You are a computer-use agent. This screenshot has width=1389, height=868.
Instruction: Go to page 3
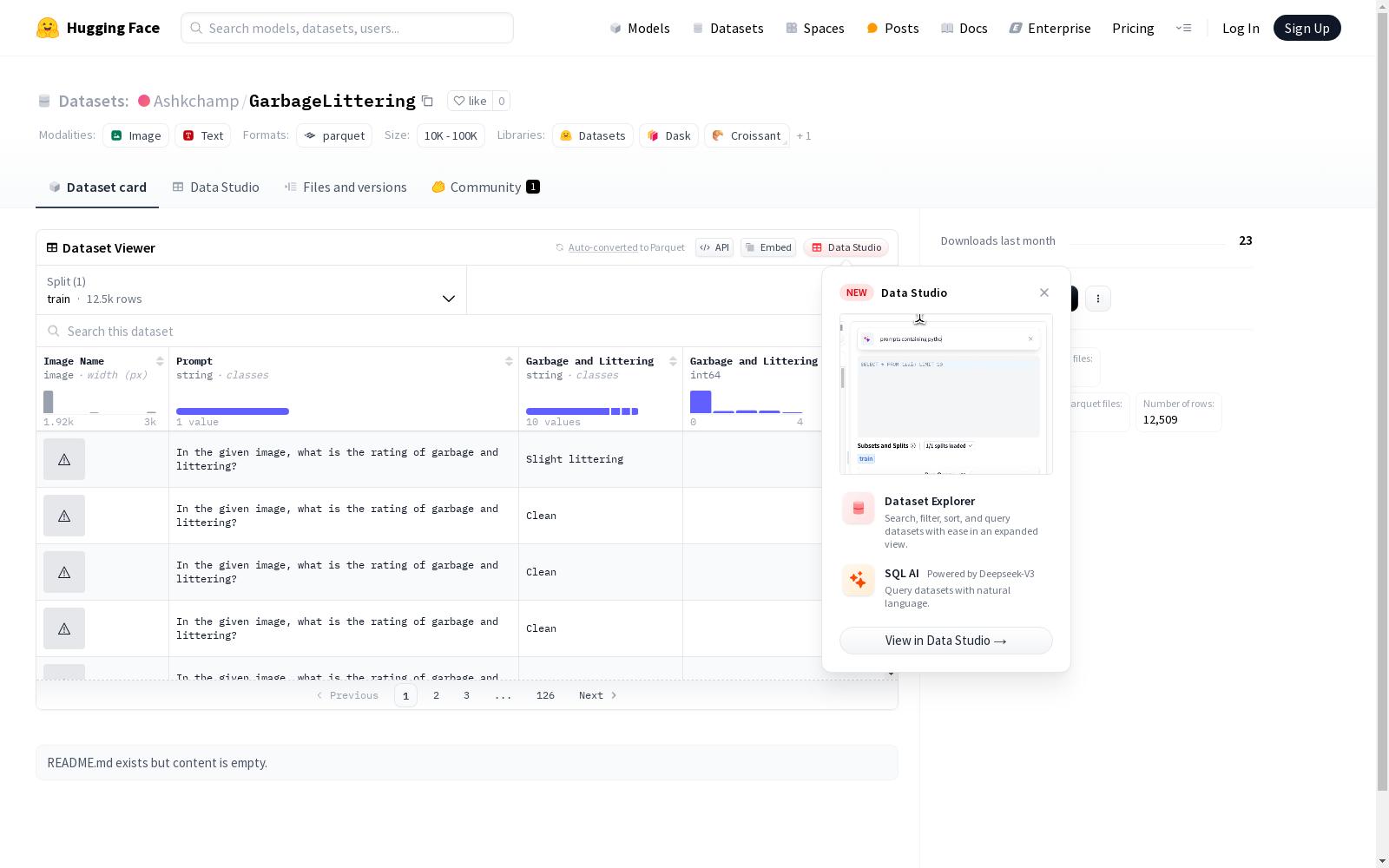[x=466, y=695]
